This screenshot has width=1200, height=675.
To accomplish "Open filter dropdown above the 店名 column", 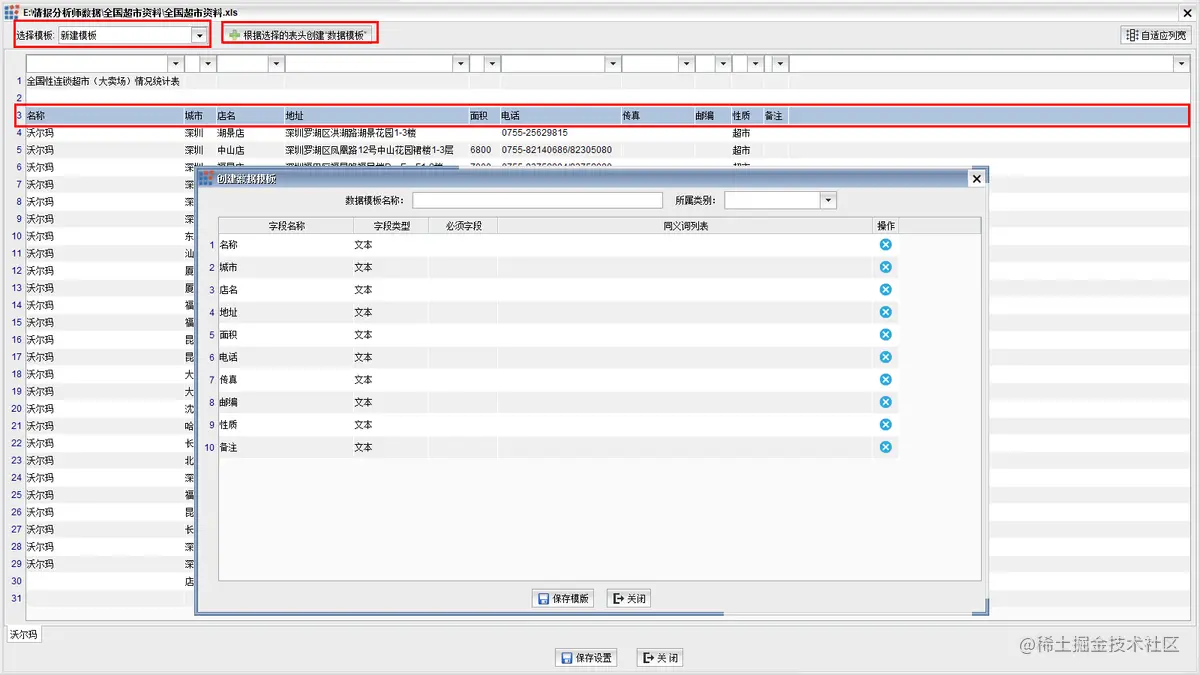I will pos(276,64).
